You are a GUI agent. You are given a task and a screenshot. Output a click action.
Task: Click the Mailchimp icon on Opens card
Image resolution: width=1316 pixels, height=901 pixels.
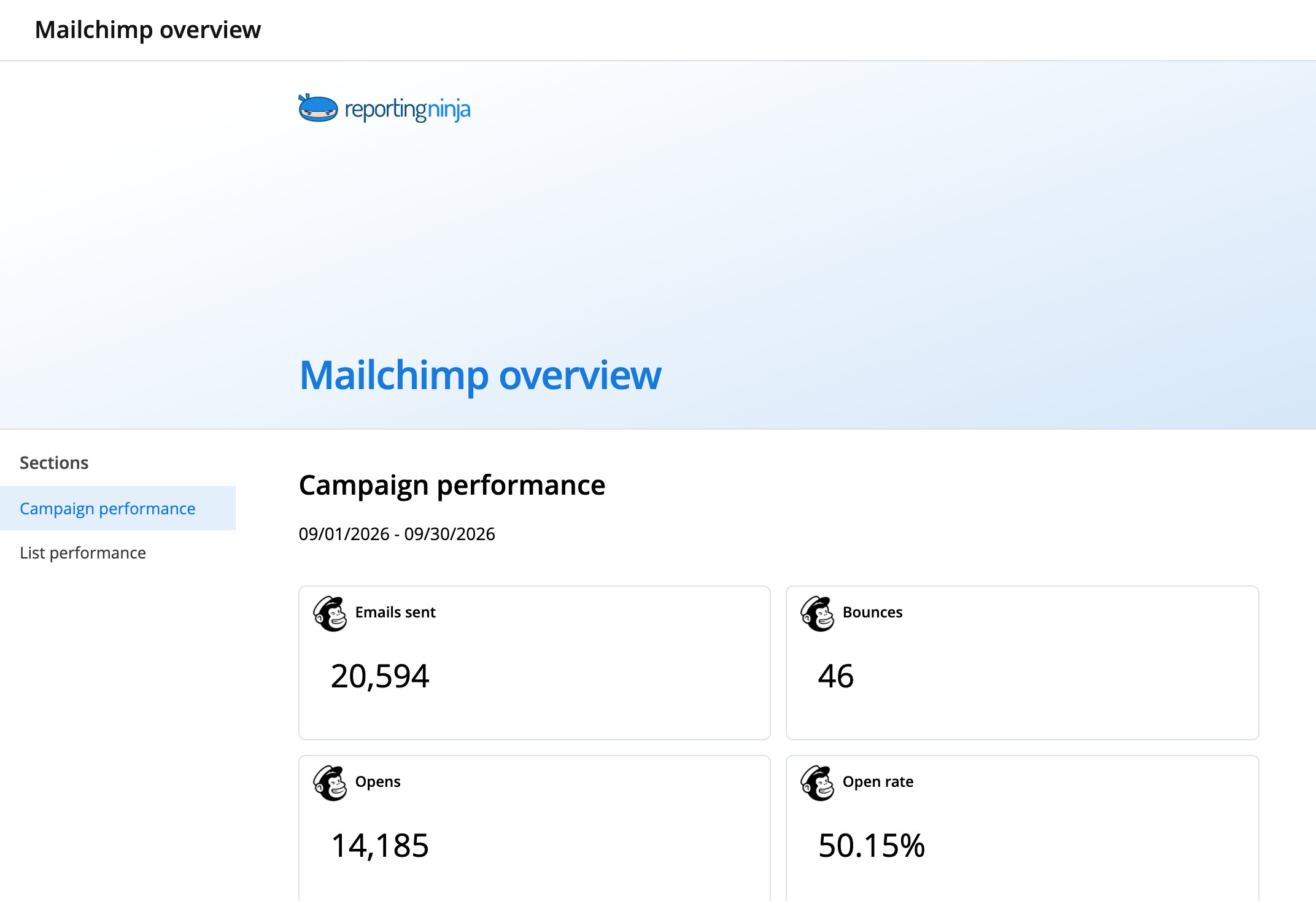[330, 783]
